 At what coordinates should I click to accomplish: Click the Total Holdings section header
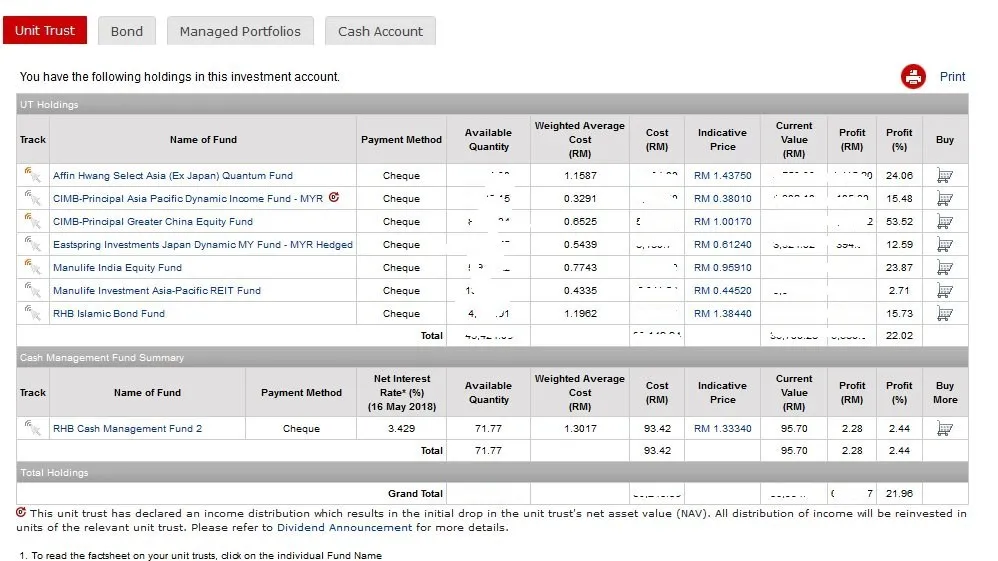(x=492, y=472)
